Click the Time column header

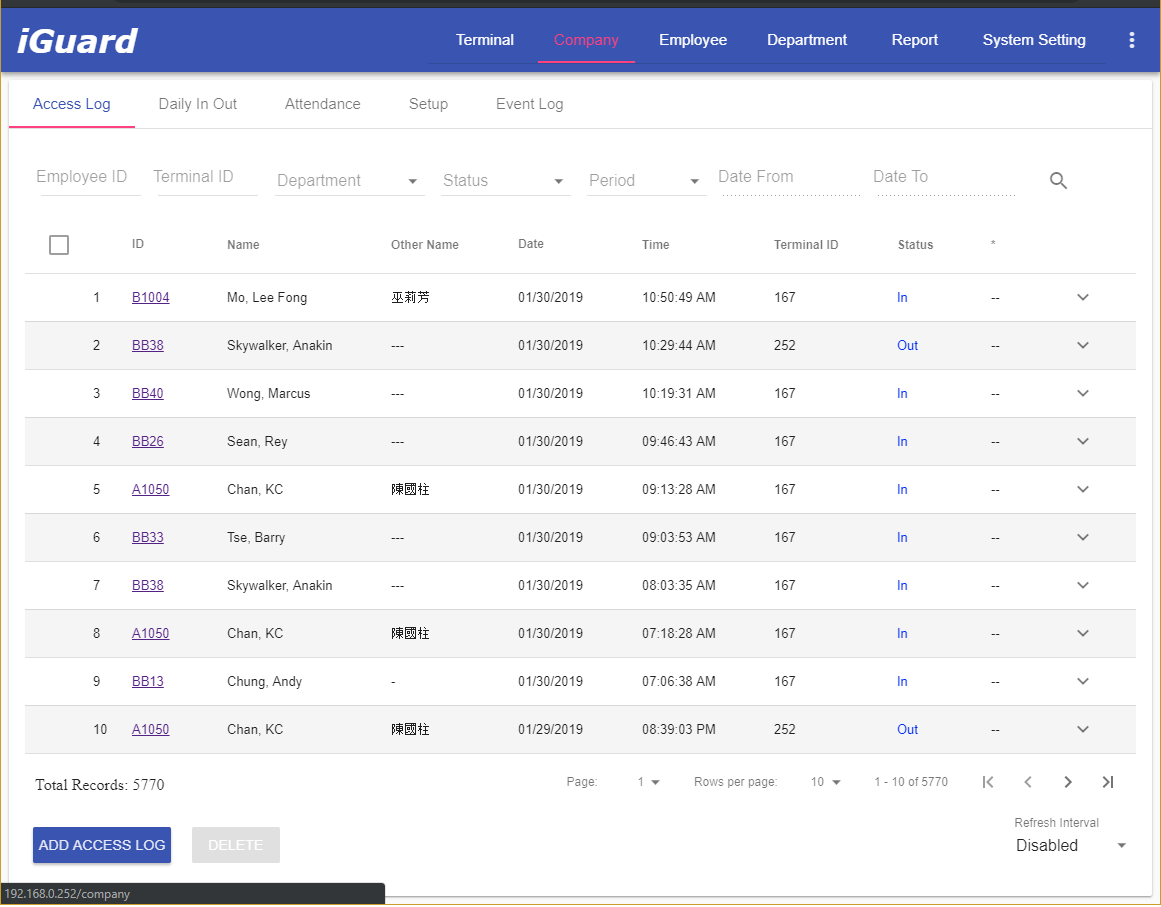(x=655, y=245)
